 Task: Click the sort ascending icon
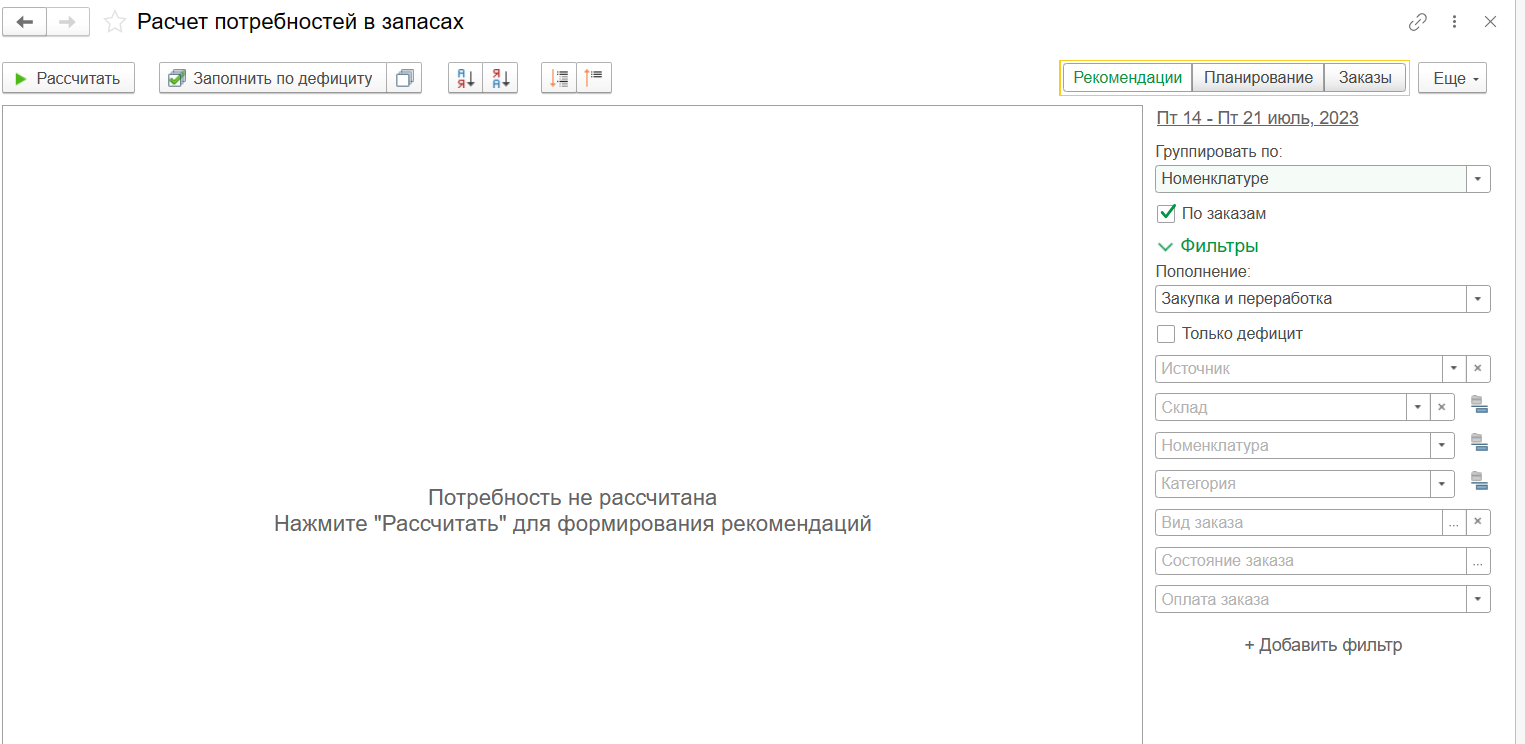pos(466,78)
